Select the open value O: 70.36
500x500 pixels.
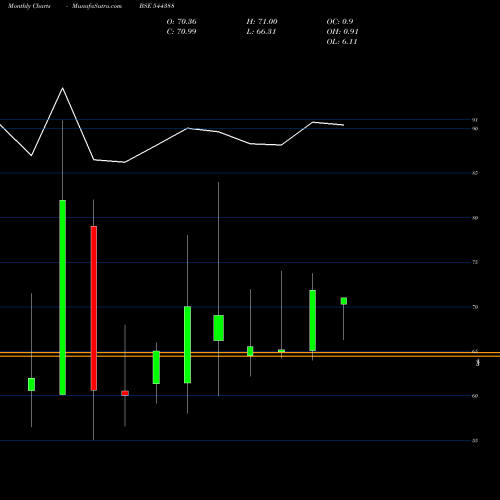181,21
